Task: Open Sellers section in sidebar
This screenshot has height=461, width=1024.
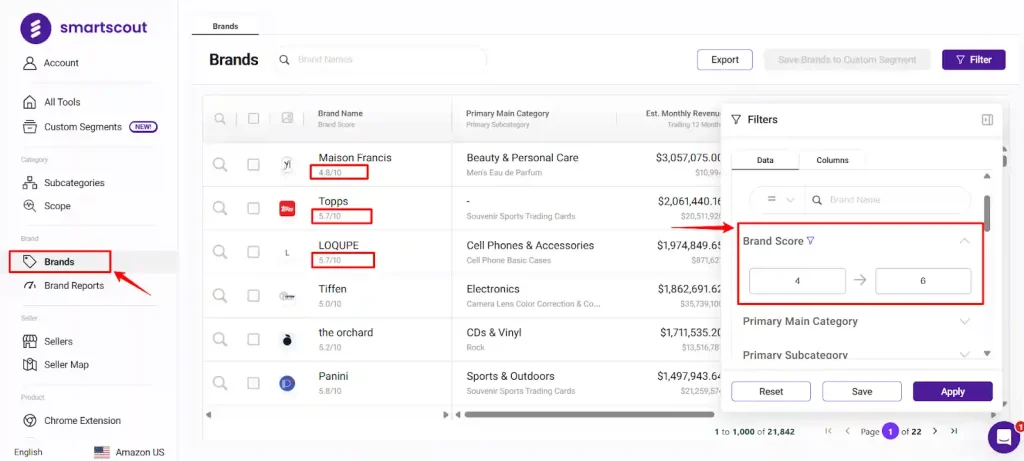Action: tap(47, 342)
